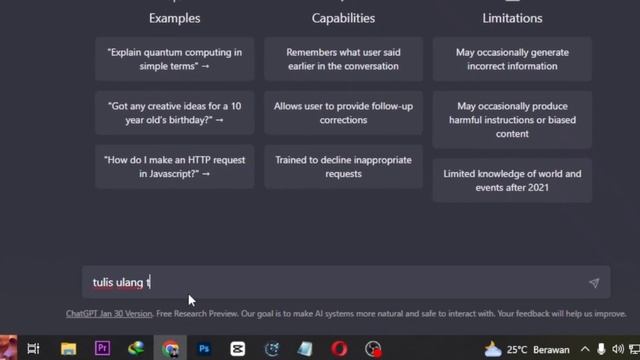The width and height of the screenshot is (640, 360).
Task: Open Task View on the taskbar
Action: [x=33, y=349]
